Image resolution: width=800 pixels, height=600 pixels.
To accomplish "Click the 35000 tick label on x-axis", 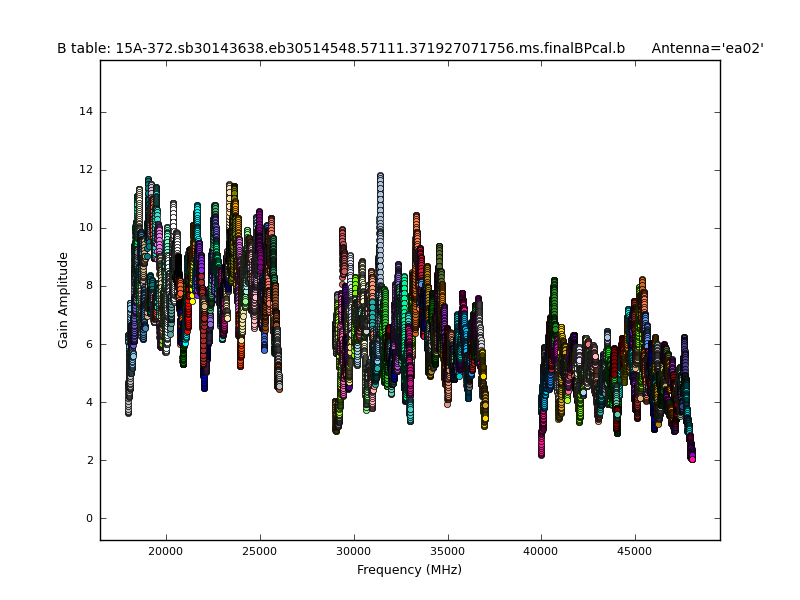I will 447,550.
